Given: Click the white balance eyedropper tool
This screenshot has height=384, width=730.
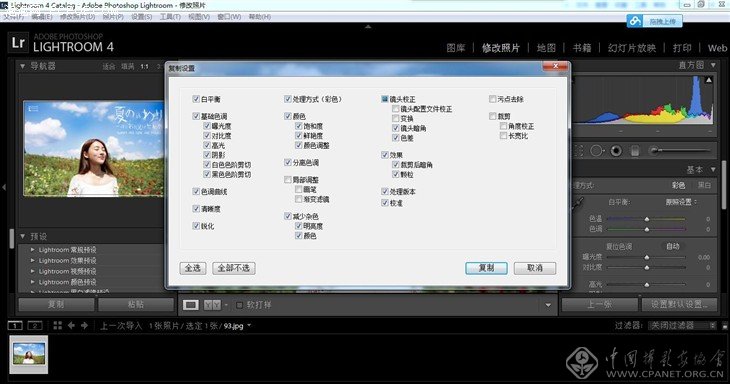Looking at the screenshot, I should tap(578, 203).
